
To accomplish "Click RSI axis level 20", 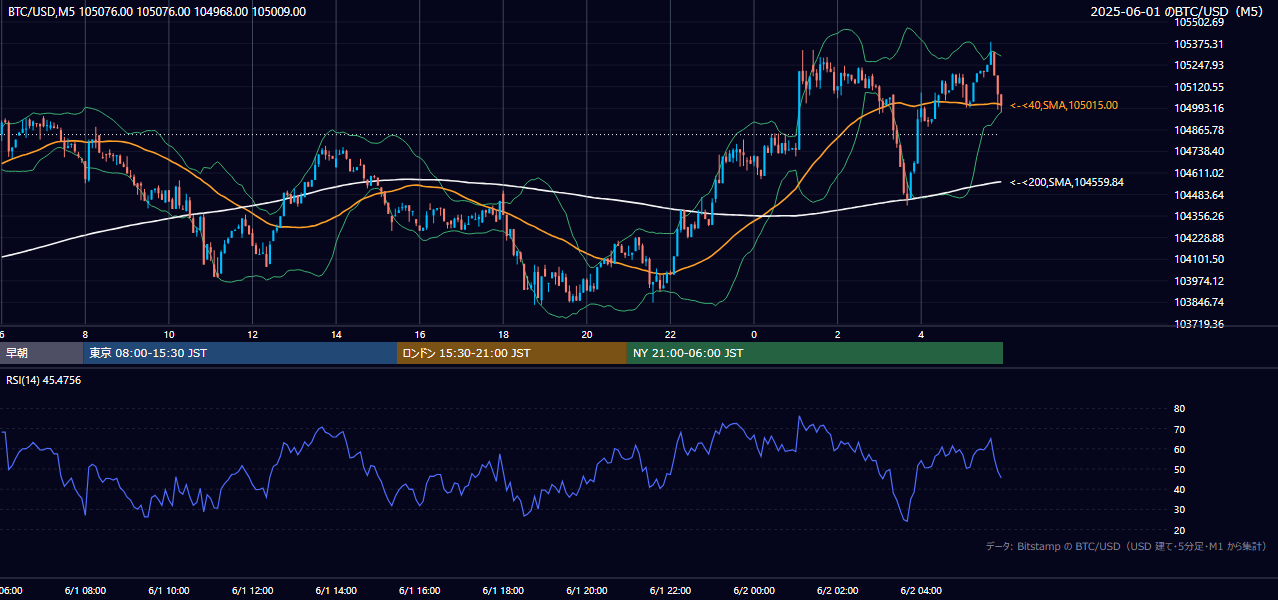I will 1179,530.
